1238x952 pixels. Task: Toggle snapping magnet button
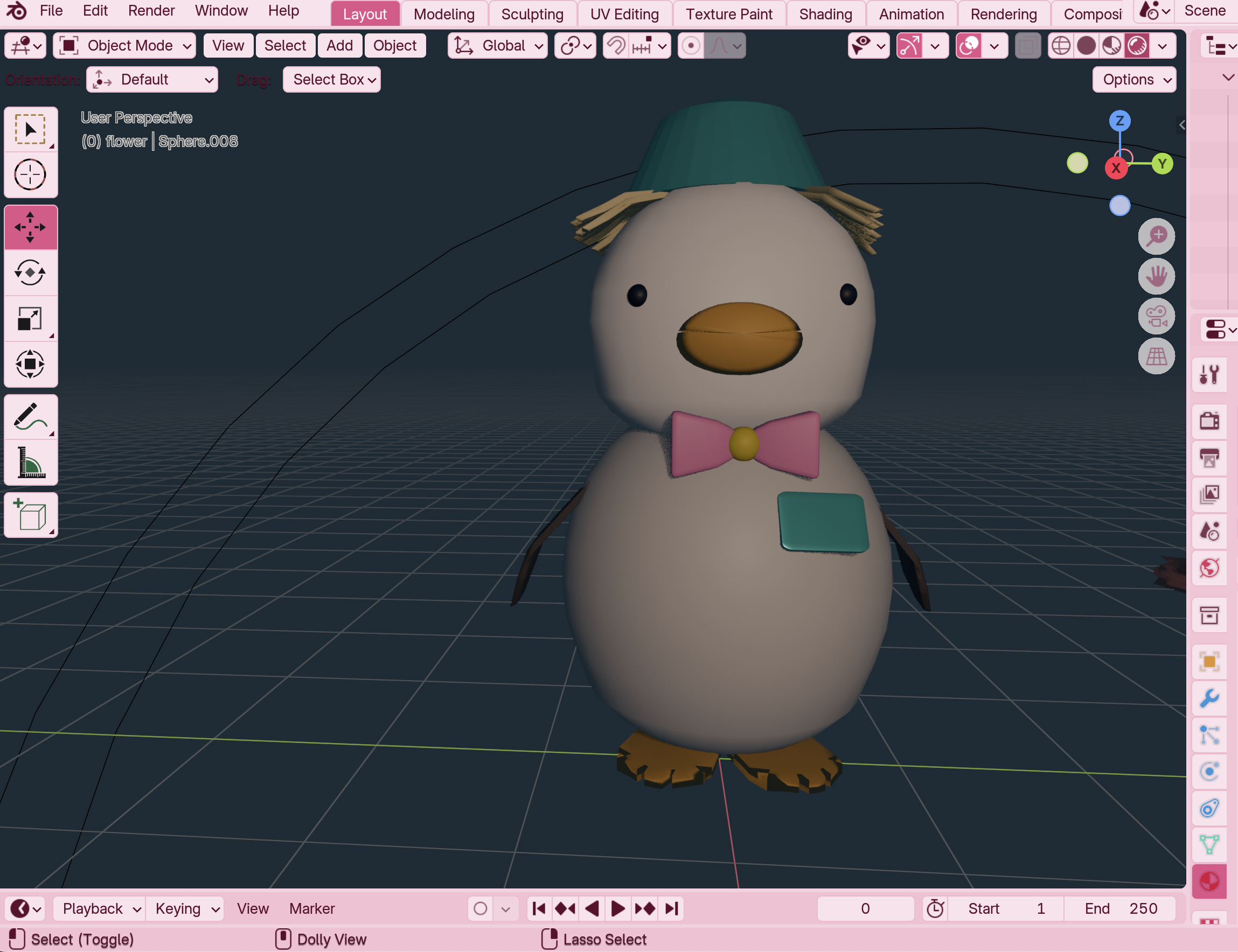coord(616,46)
